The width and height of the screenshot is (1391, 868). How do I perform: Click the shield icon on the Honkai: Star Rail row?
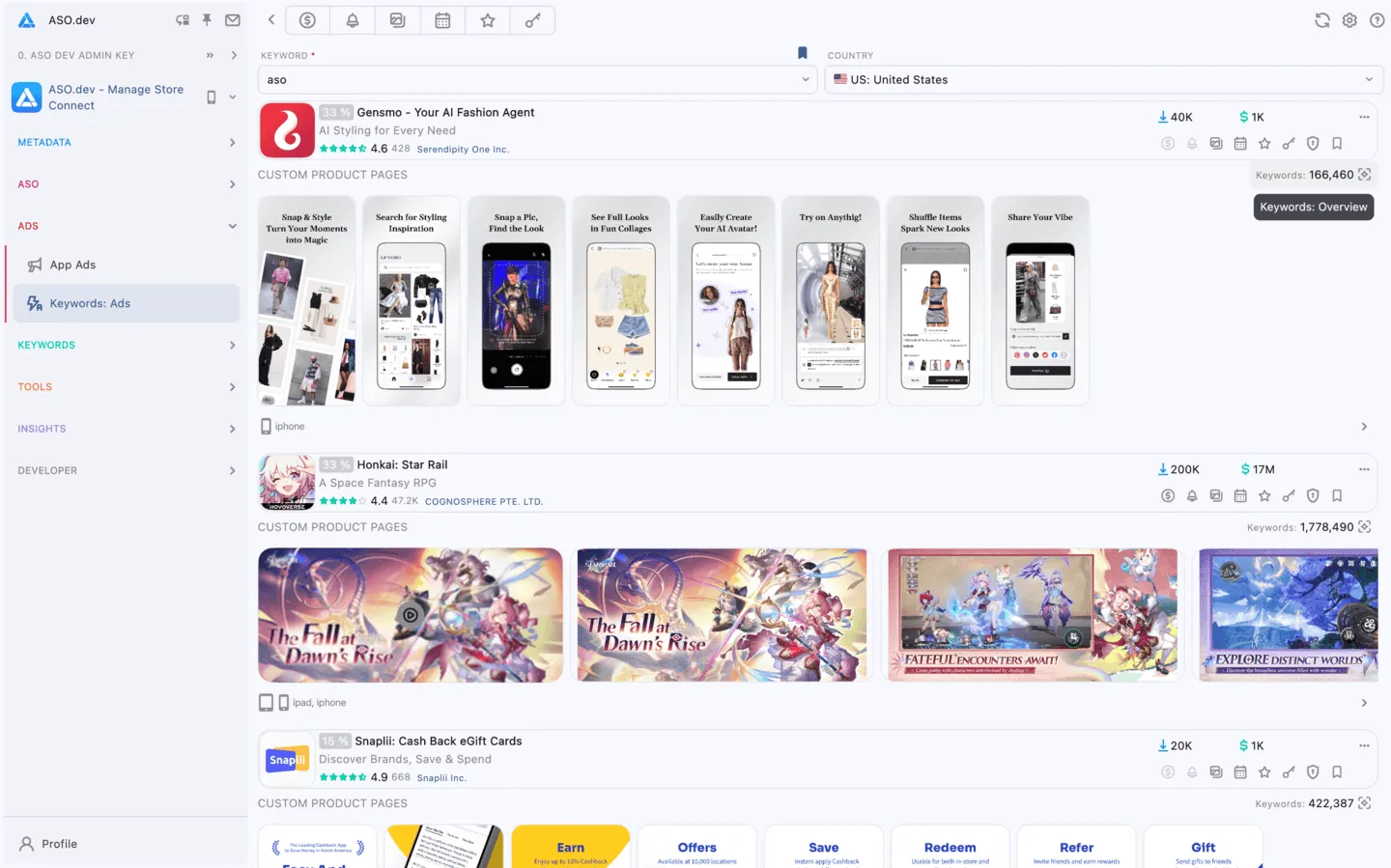click(1313, 495)
